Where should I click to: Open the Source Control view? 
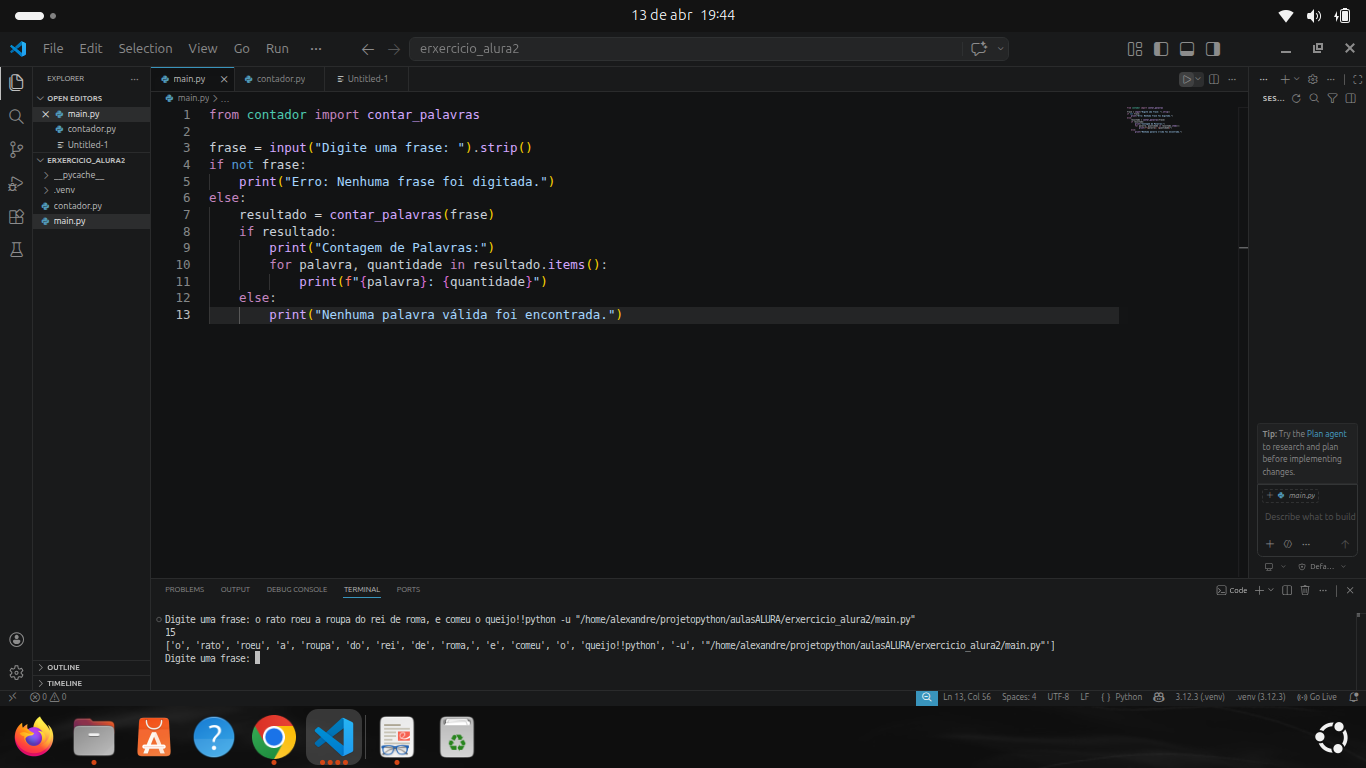point(16,150)
